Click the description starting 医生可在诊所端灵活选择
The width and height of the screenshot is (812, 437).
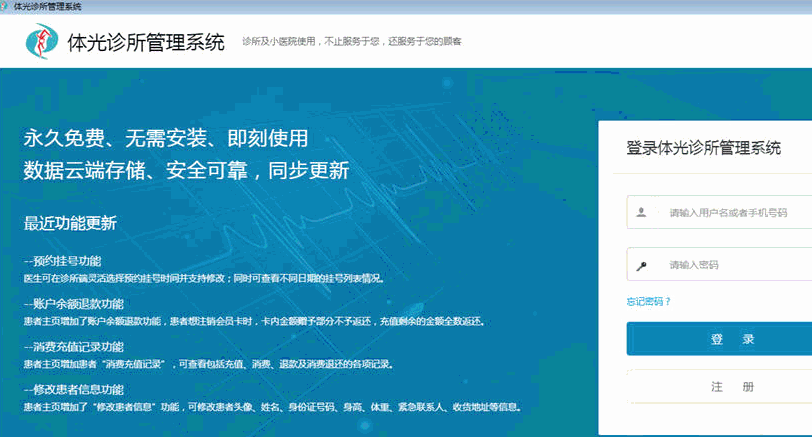point(204,279)
